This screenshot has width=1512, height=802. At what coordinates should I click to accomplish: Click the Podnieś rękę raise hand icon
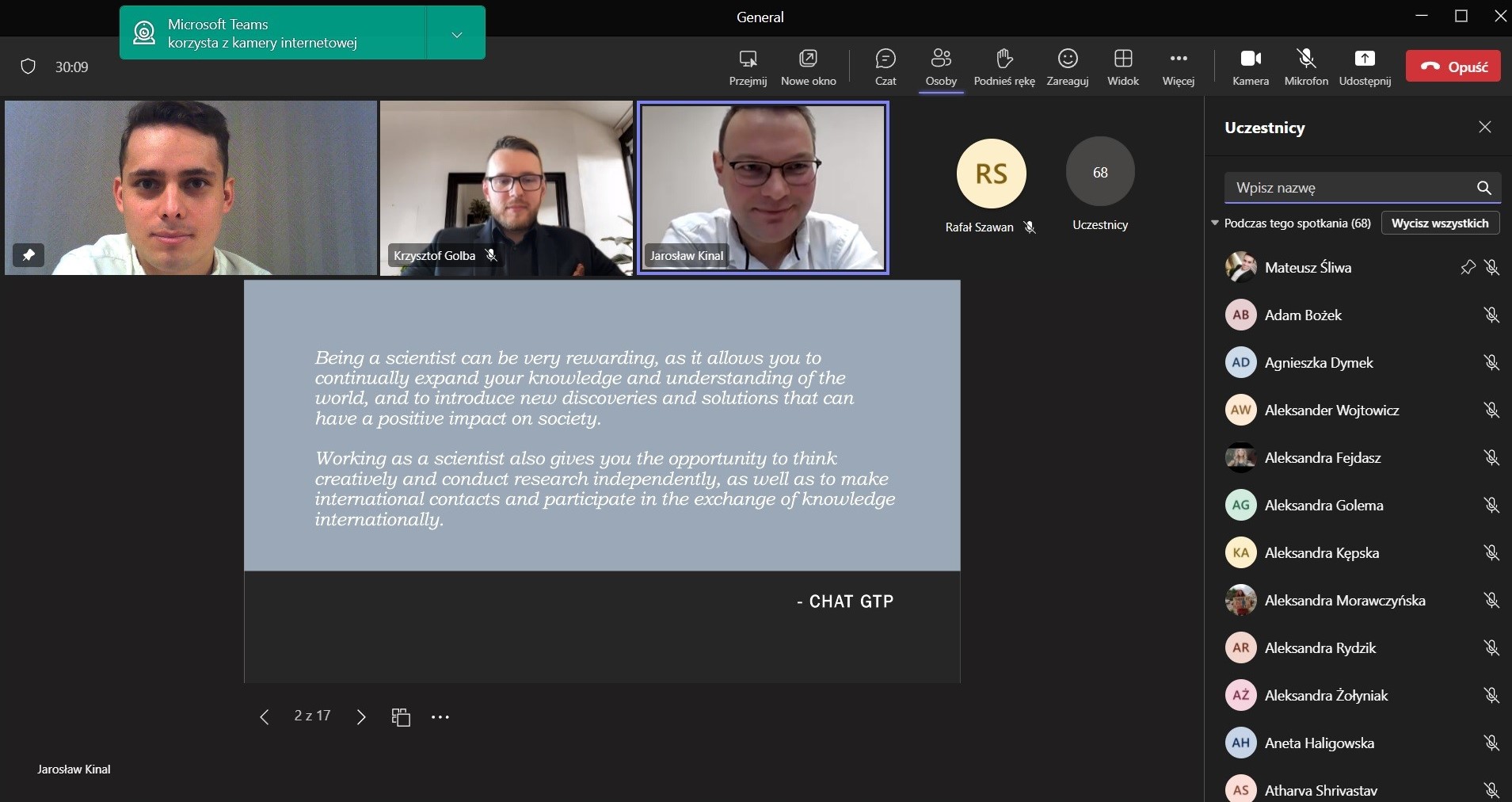(1004, 59)
